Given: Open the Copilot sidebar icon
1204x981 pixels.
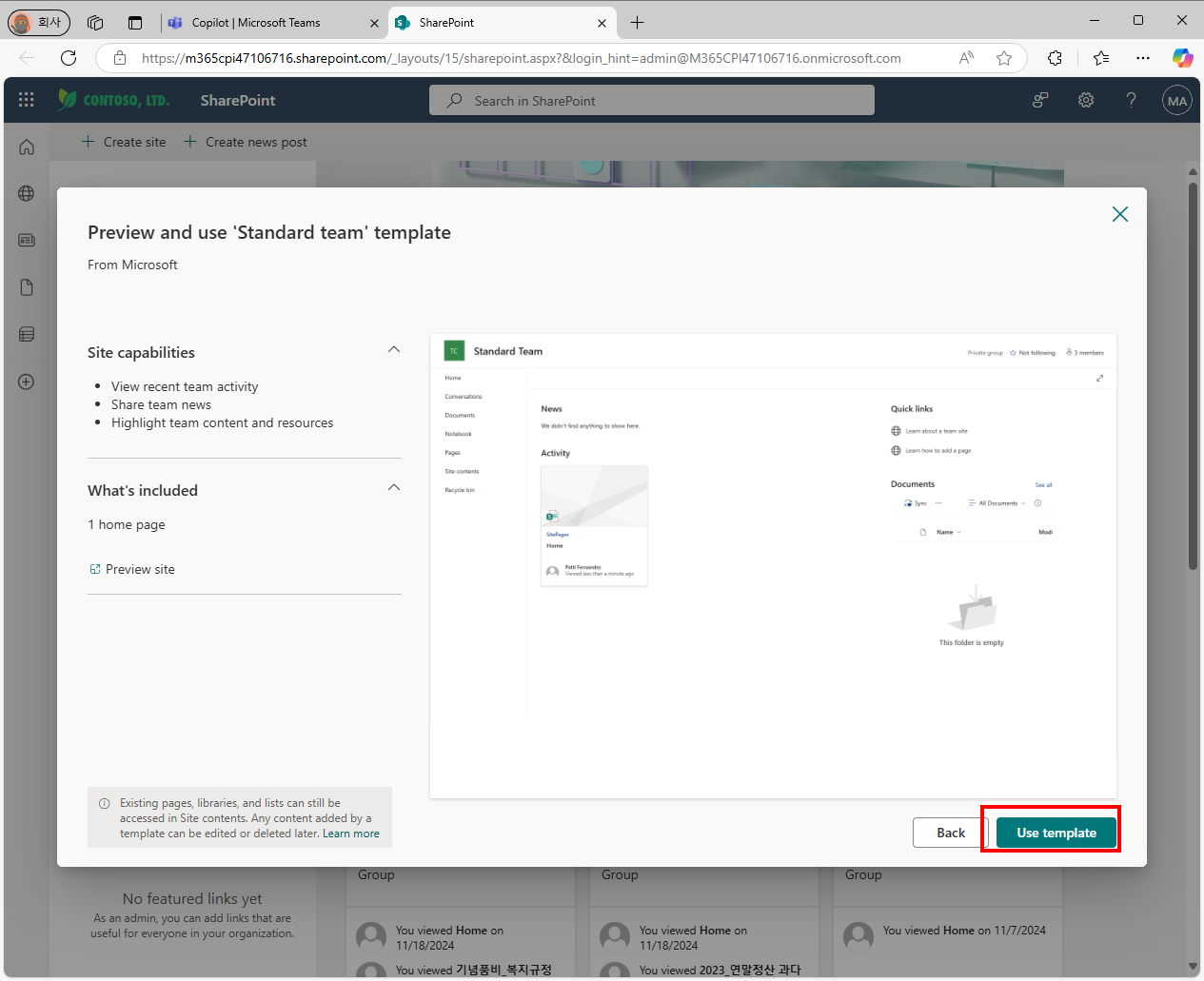Looking at the screenshot, I should (1182, 58).
